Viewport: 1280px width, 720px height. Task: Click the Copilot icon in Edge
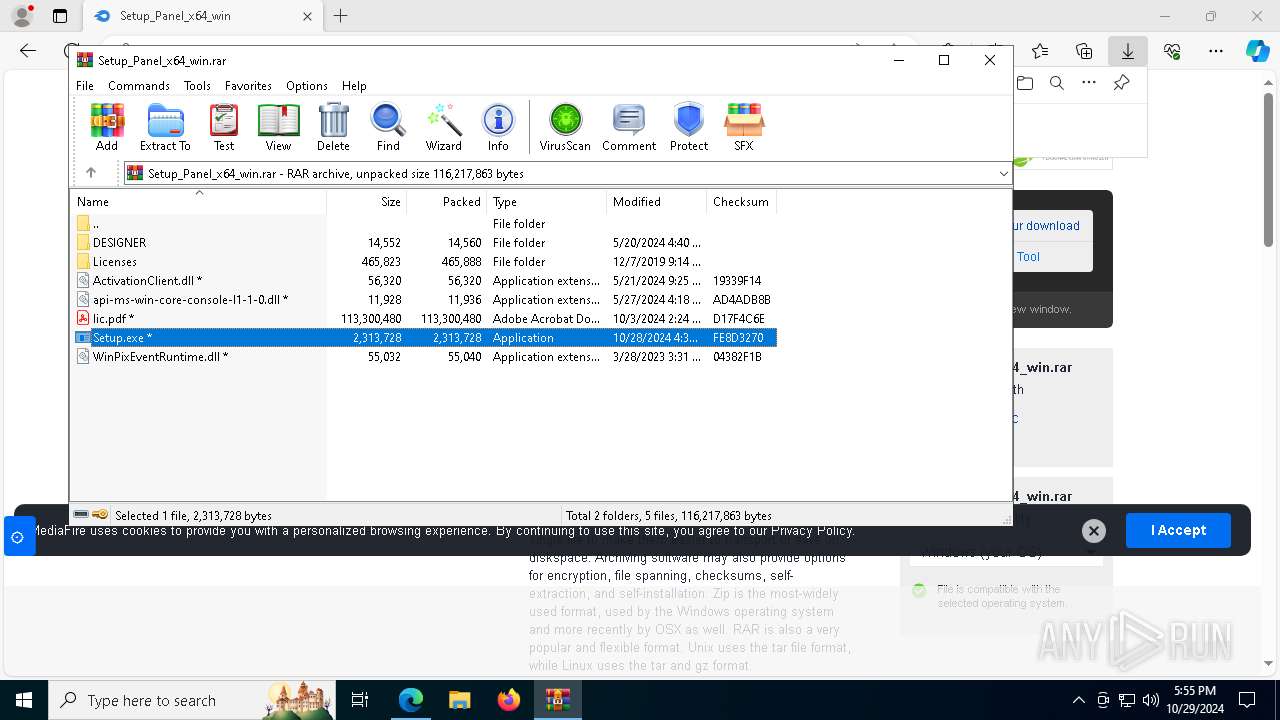(1257, 51)
